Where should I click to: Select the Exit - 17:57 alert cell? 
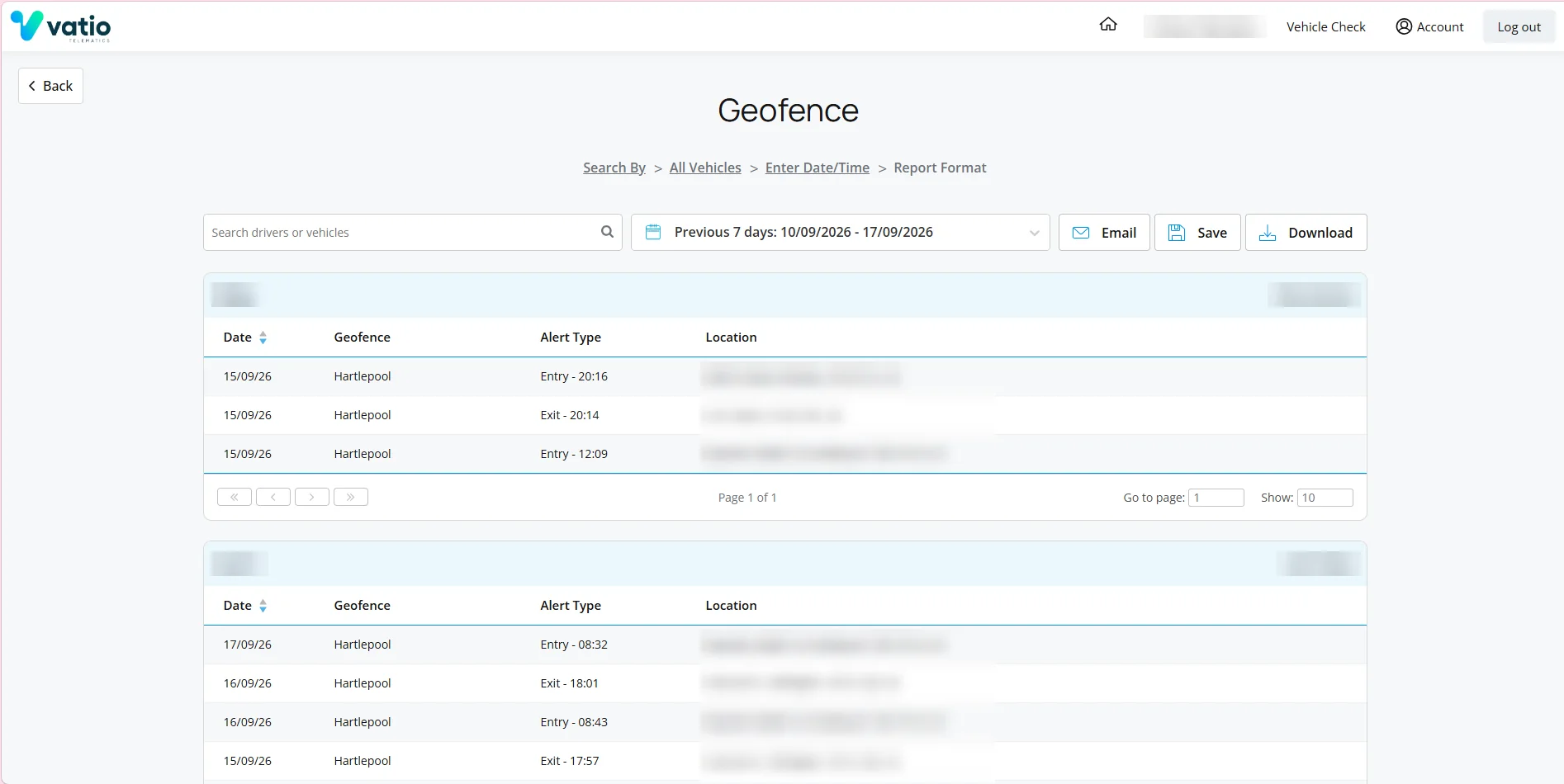[x=570, y=761]
